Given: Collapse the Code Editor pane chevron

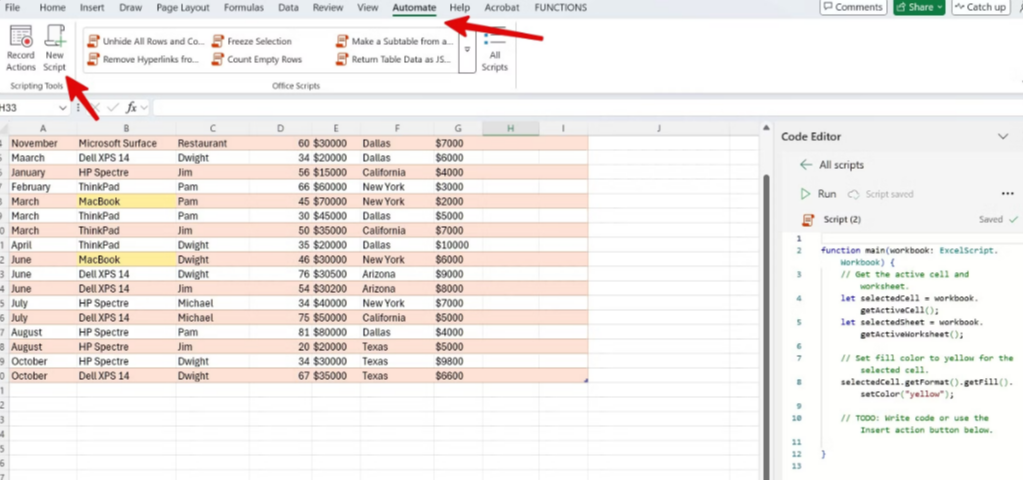Looking at the screenshot, I should pos(1003,136).
